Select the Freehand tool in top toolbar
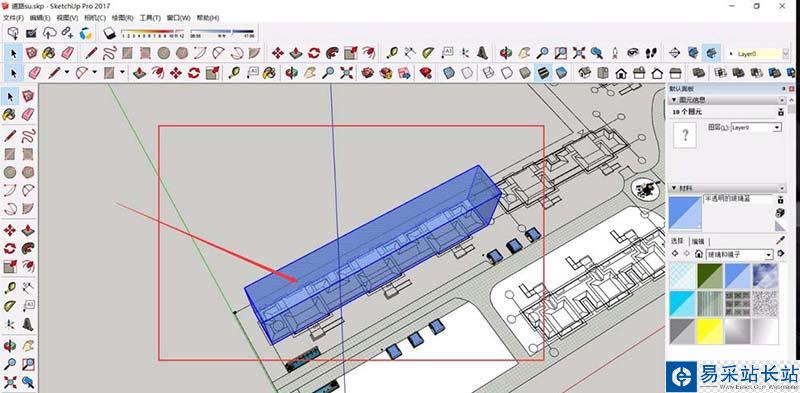This screenshot has width=800, height=393. pyautogui.click(x=109, y=53)
